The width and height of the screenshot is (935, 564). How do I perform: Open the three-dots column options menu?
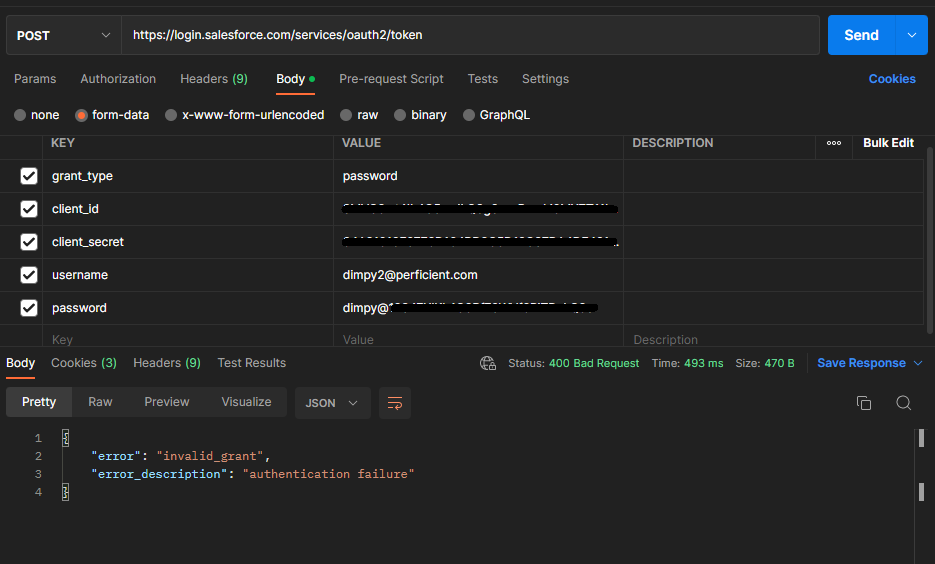pyautogui.click(x=834, y=143)
